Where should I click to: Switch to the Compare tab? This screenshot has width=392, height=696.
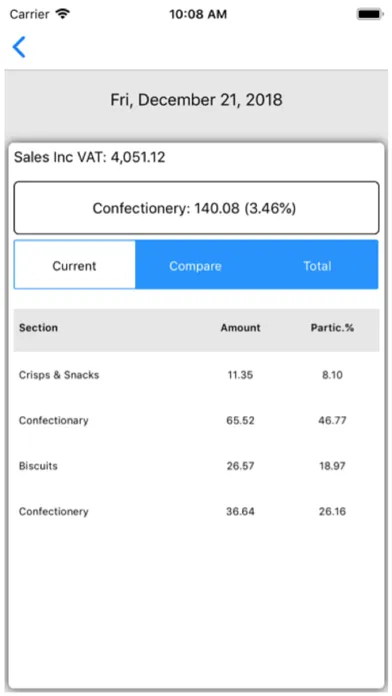tap(195, 265)
